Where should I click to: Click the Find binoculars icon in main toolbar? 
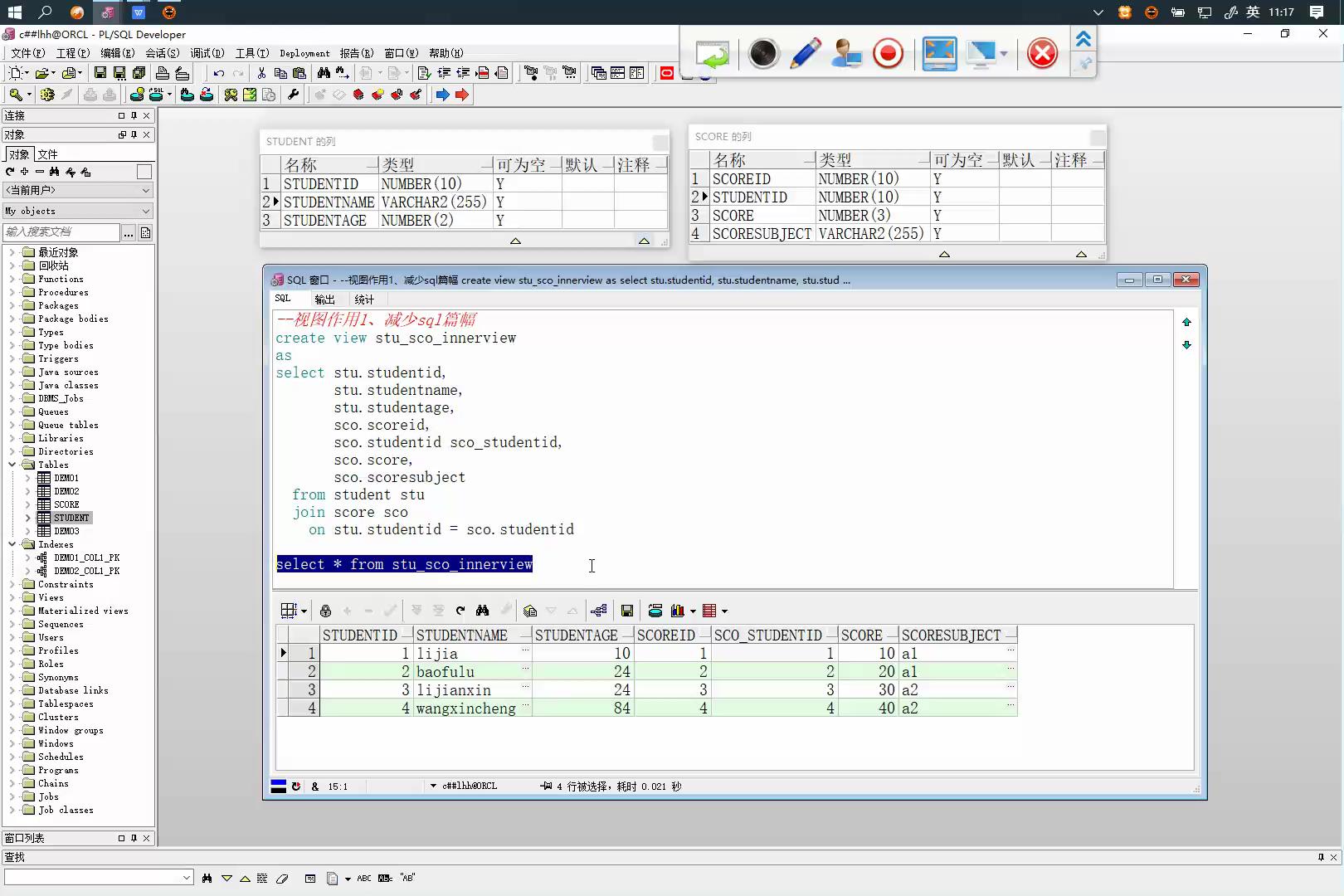324,73
